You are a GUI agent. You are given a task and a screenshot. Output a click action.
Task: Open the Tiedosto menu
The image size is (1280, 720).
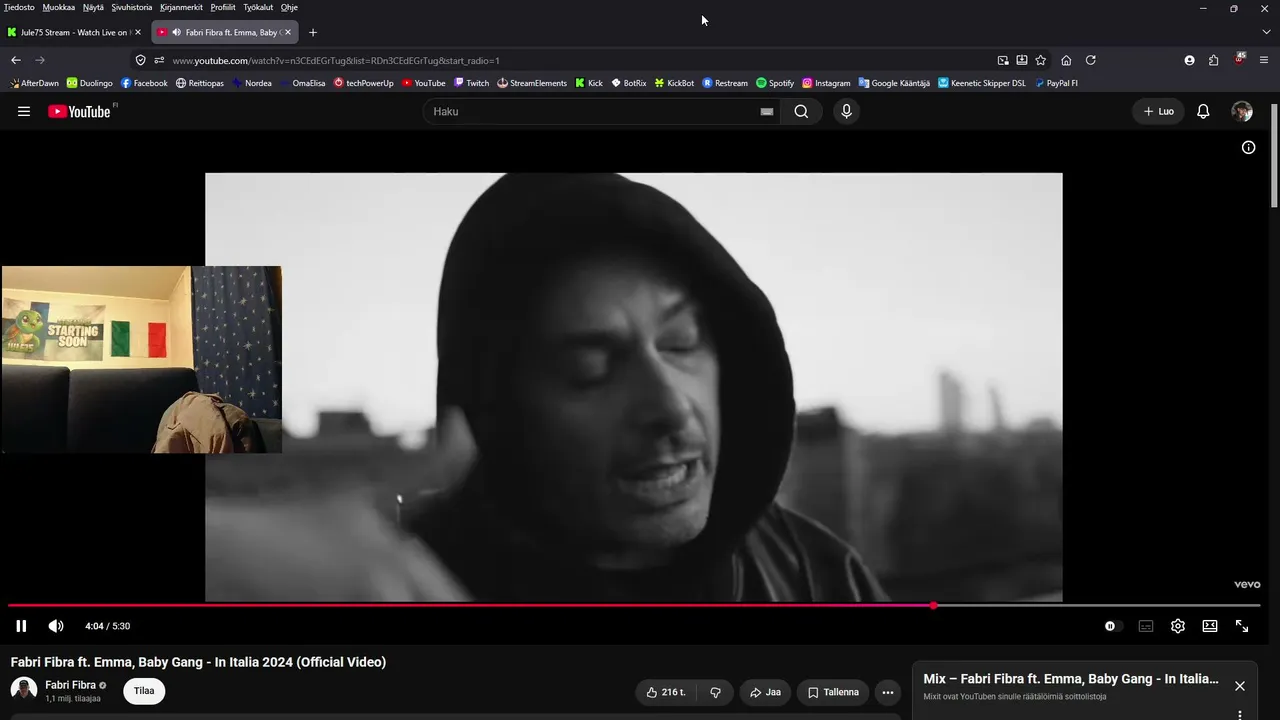coord(19,7)
